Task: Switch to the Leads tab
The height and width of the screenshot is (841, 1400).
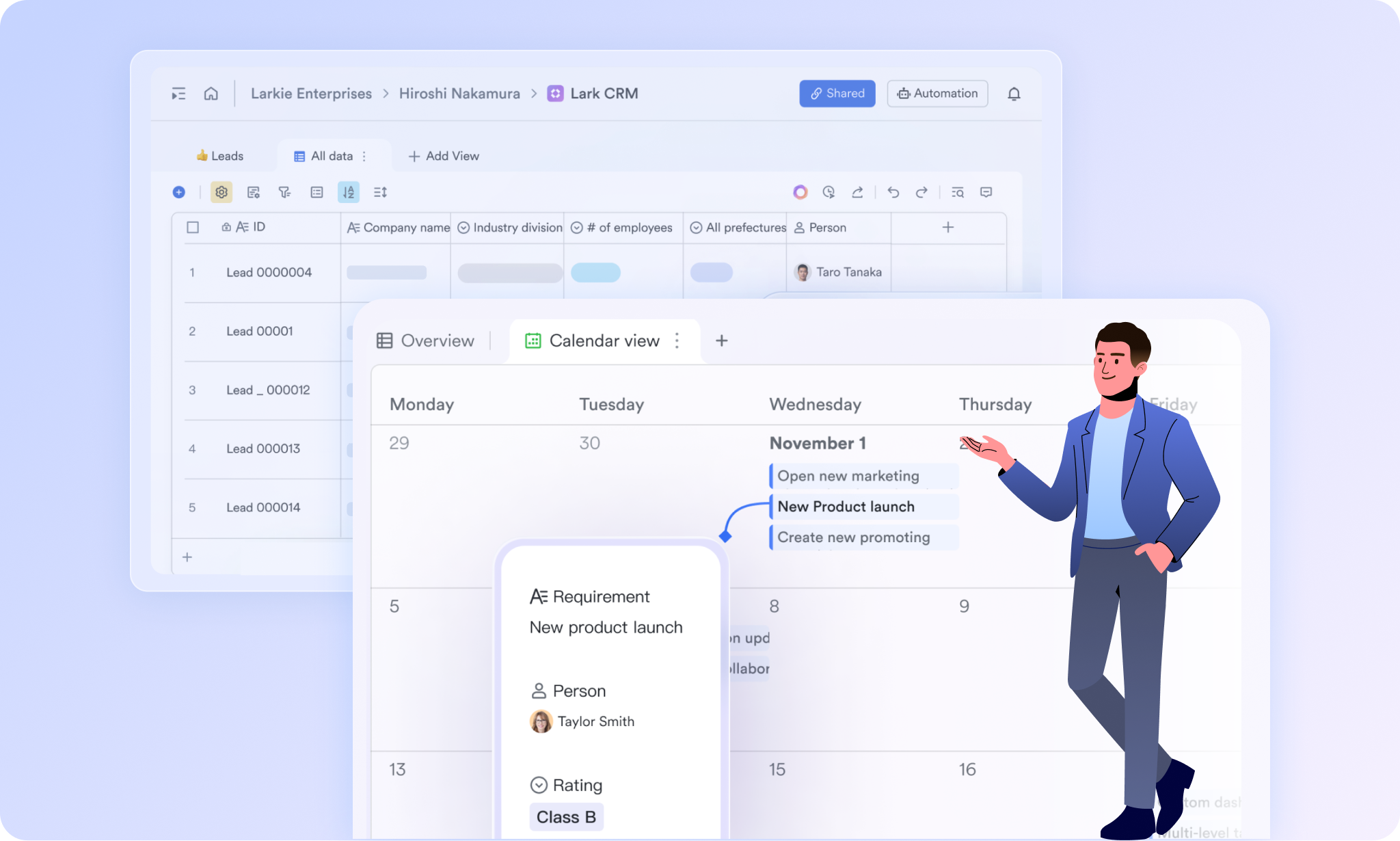Action: (220, 157)
